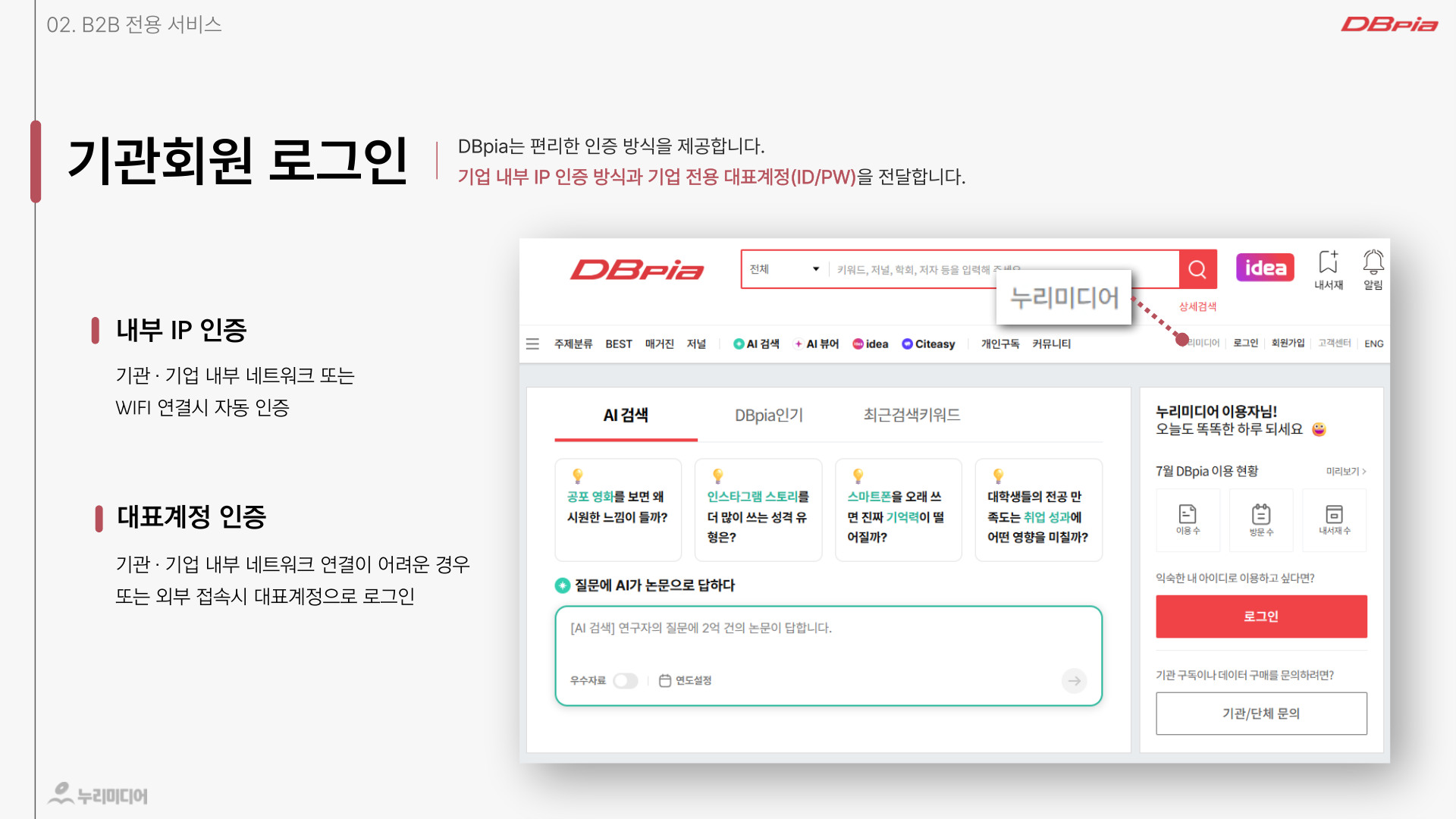
Task: Toggle the 우수자료 switch
Action: click(x=626, y=681)
